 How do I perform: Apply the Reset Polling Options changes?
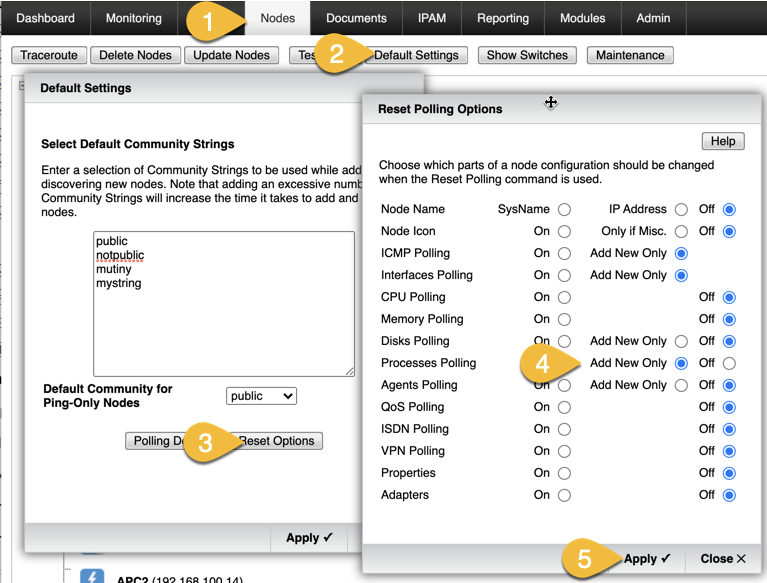[647, 559]
